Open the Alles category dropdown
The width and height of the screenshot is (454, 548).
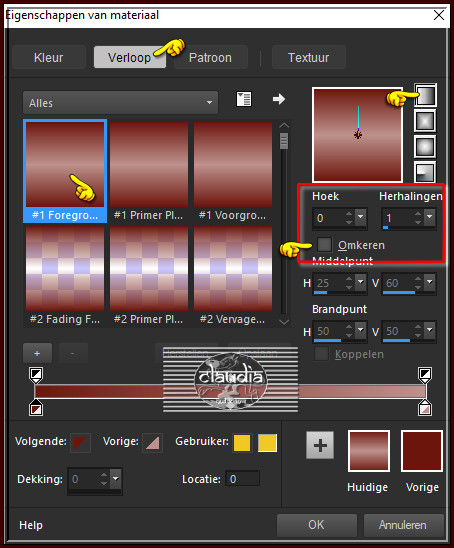tap(120, 103)
